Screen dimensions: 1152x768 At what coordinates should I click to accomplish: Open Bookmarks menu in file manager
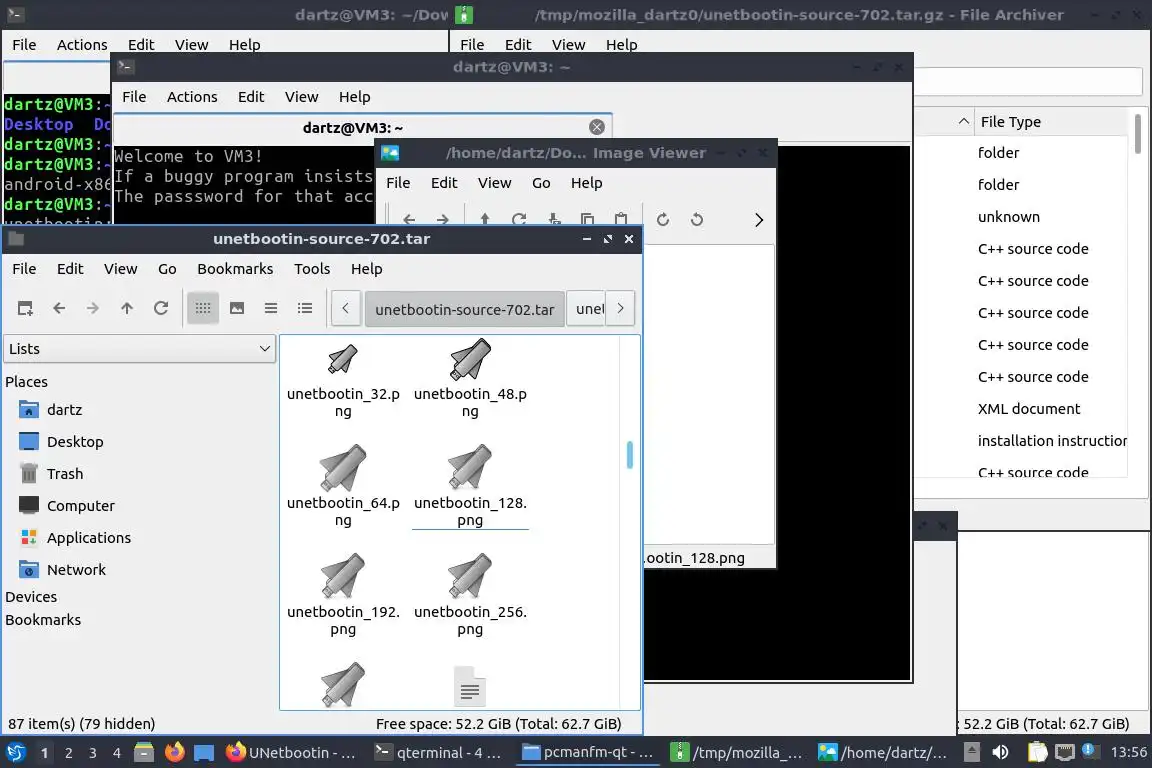pos(235,269)
